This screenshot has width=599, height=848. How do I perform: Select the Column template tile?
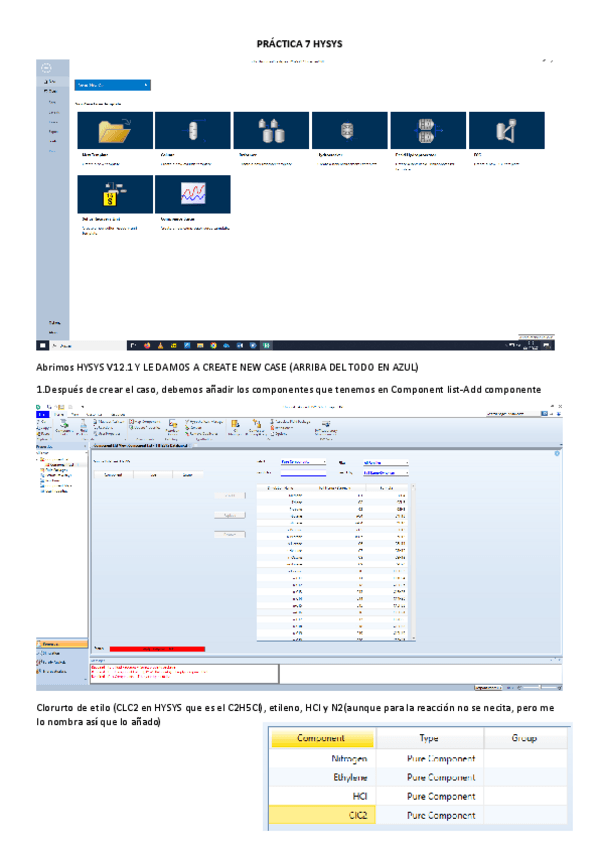[x=193, y=130]
